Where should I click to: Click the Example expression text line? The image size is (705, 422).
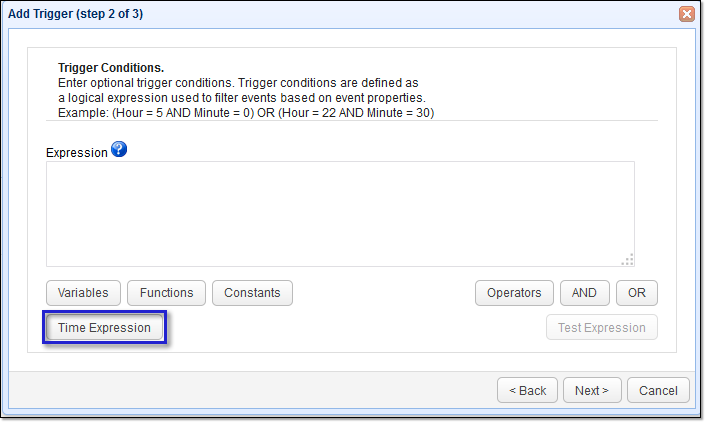point(246,113)
